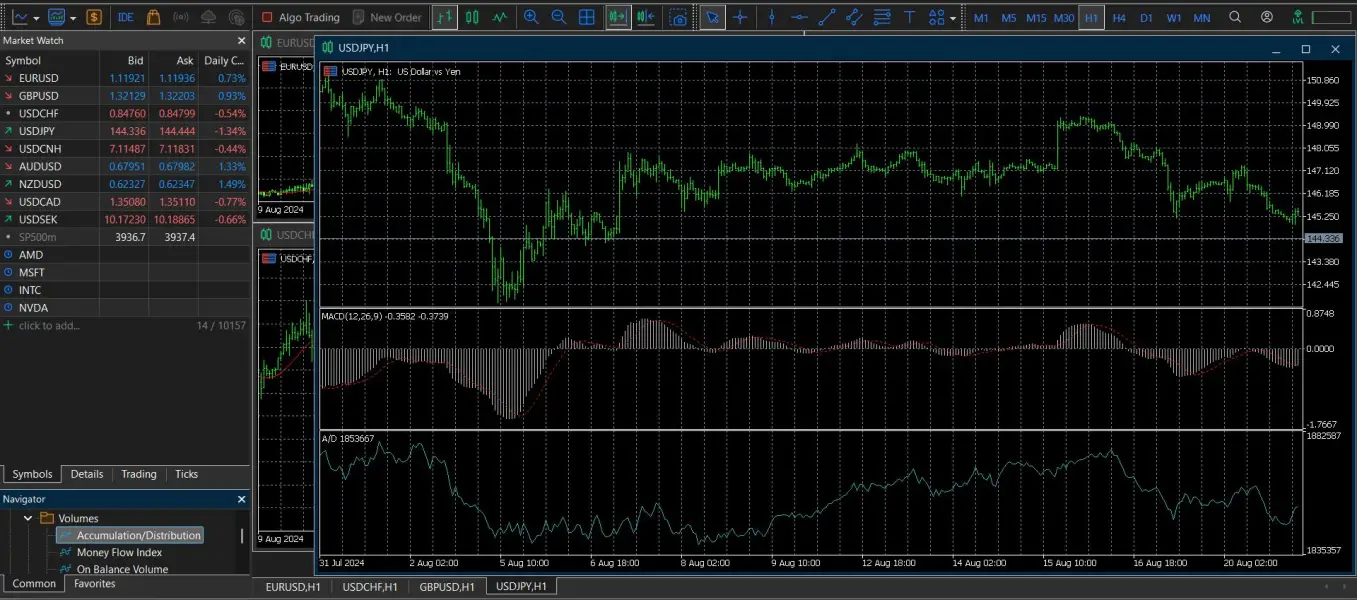Collapse the Volumes folder in Navigator

(x=28, y=518)
